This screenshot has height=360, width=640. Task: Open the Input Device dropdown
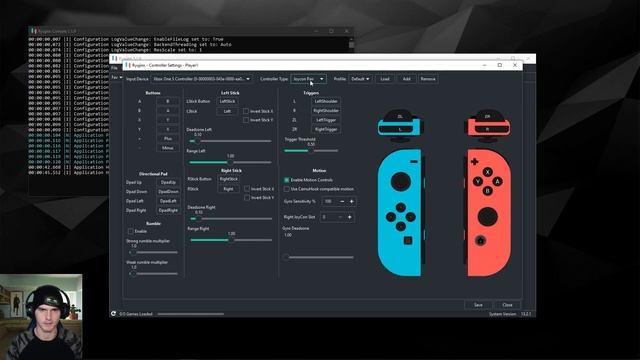pyautogui.click(x=202, y=79)
